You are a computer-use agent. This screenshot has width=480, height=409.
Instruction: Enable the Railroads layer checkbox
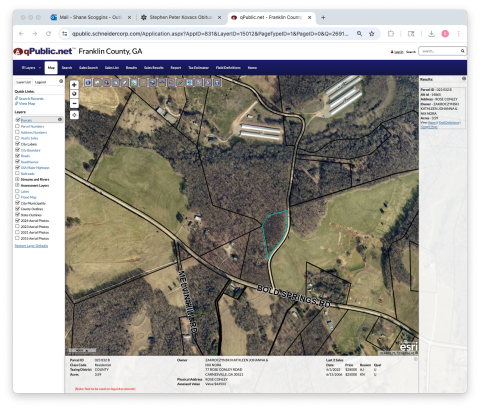click(17, 173)
